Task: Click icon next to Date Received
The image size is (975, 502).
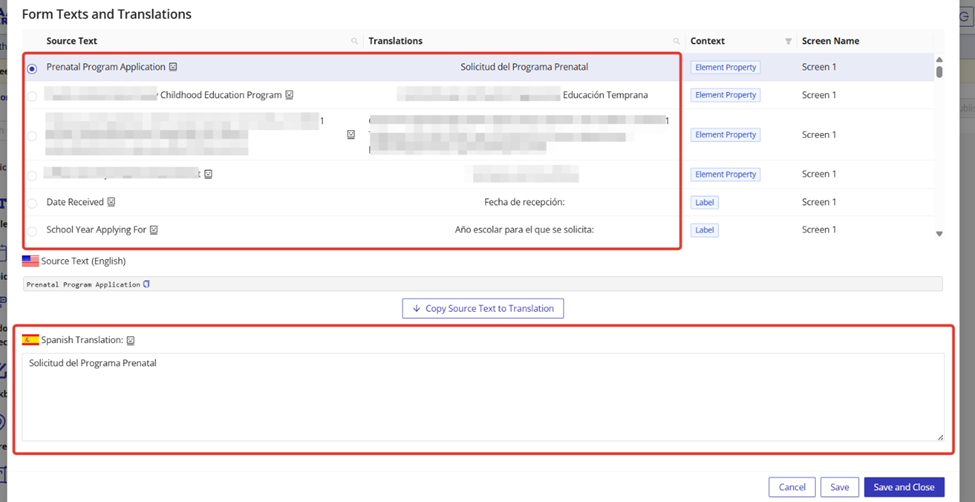Action: click(x=111, y=202)
